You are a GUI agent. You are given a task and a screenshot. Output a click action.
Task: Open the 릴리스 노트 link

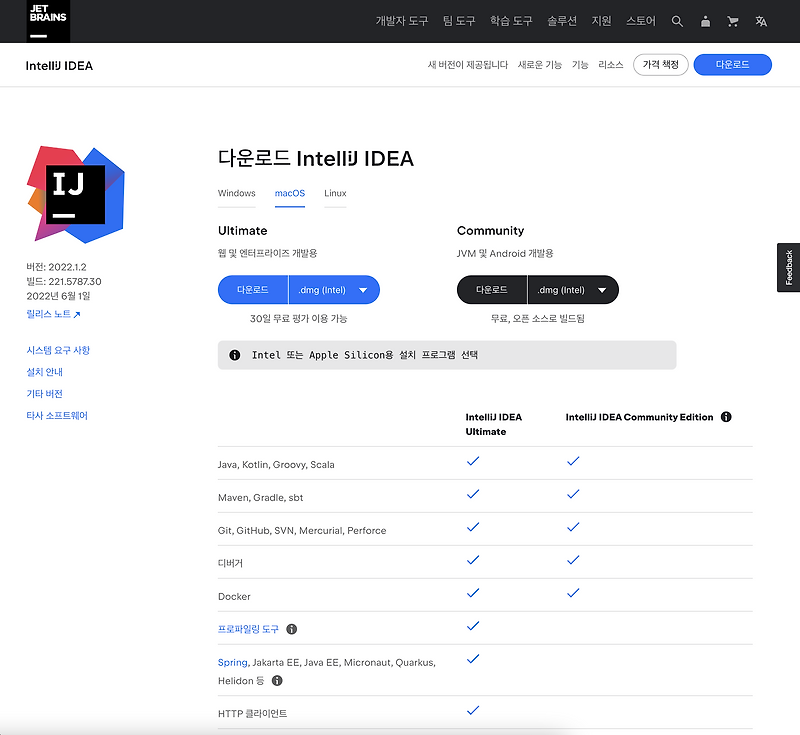[48, 312]
